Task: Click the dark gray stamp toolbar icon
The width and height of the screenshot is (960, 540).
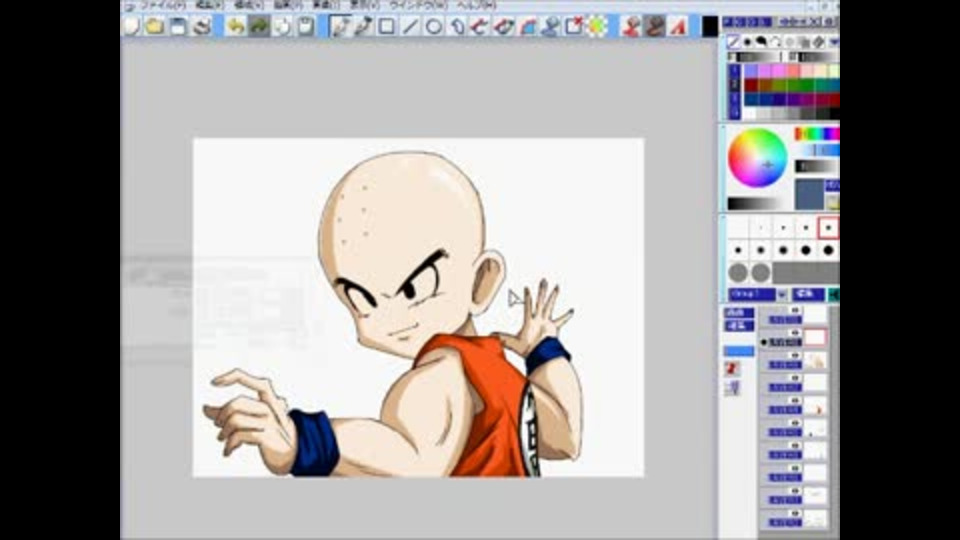Action: click(x=654, y=26)
